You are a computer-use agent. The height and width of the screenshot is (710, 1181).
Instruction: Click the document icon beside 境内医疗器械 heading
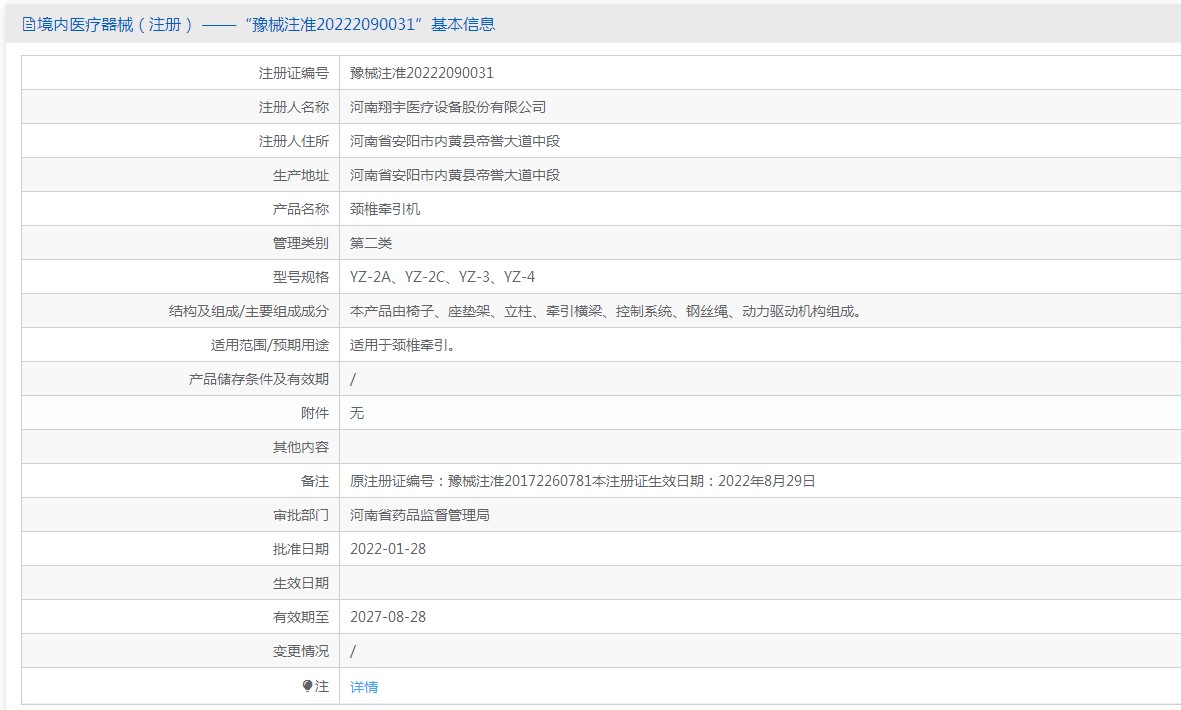coord(29,25)
